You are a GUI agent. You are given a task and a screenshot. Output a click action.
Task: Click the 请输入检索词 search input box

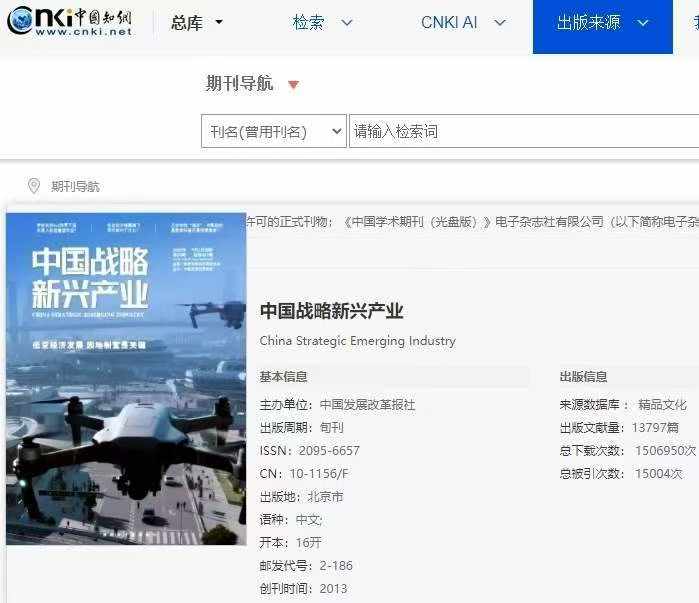coord(524,131)
